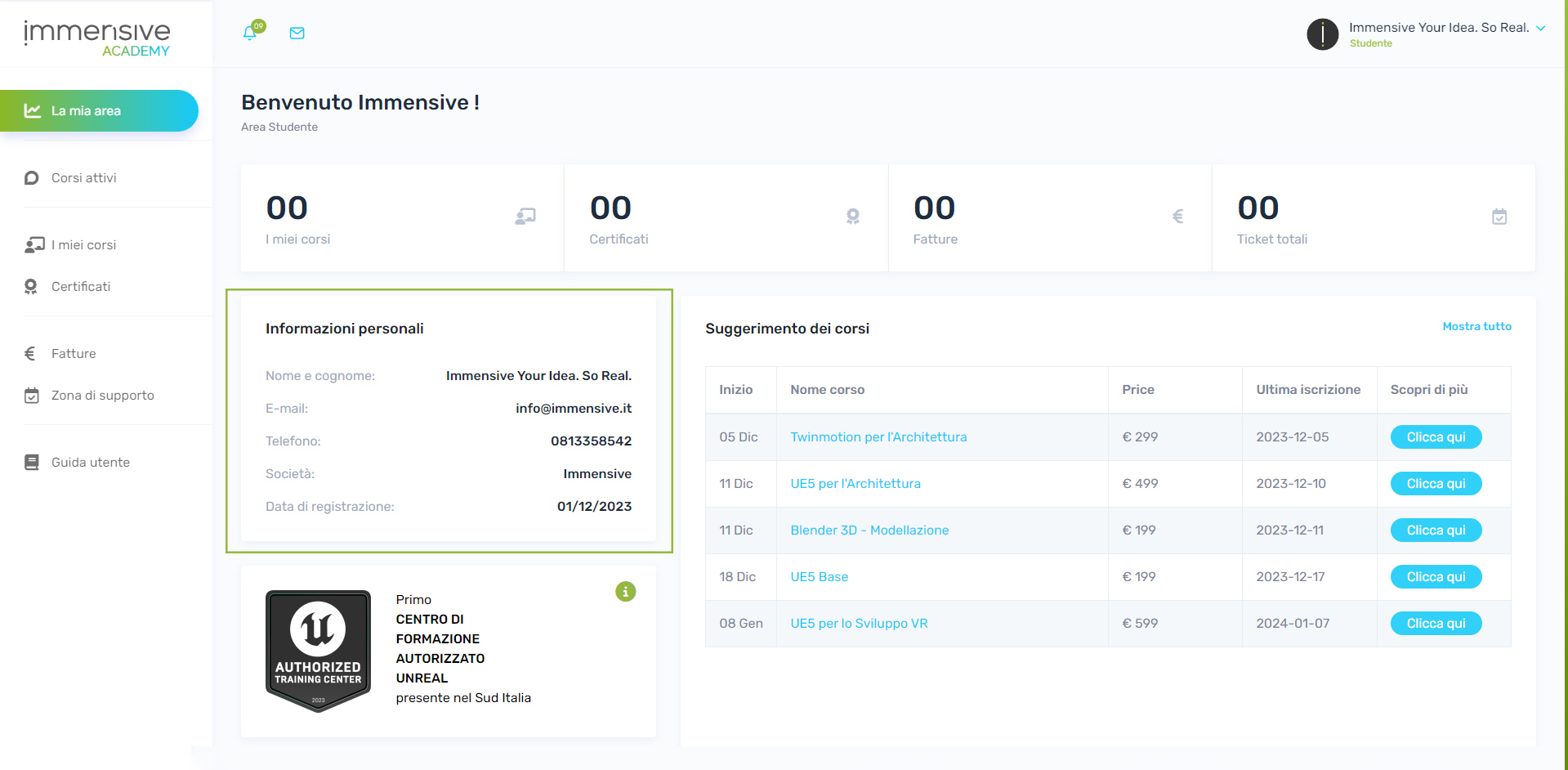
Task: Open Corsi attivi from sidebar
Action: tap(83, 178)
